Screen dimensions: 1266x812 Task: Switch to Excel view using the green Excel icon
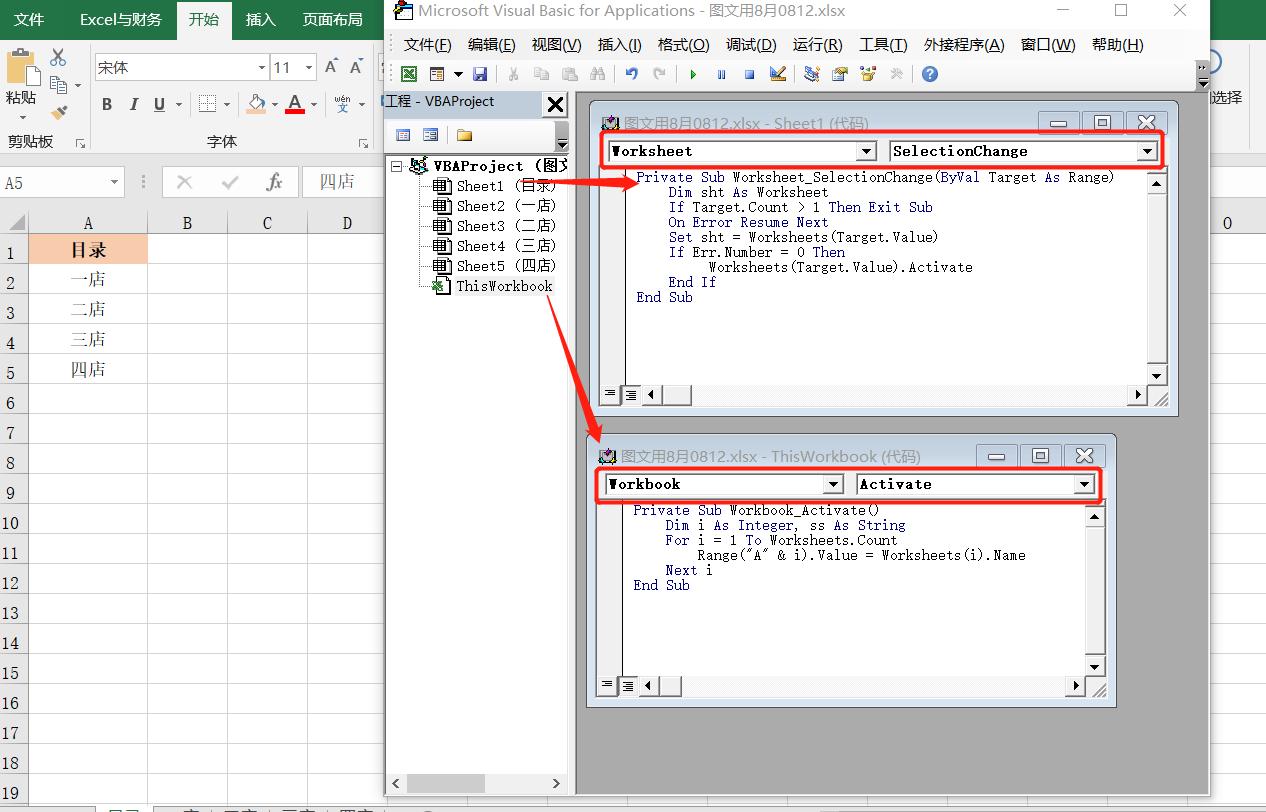point(409,74)
